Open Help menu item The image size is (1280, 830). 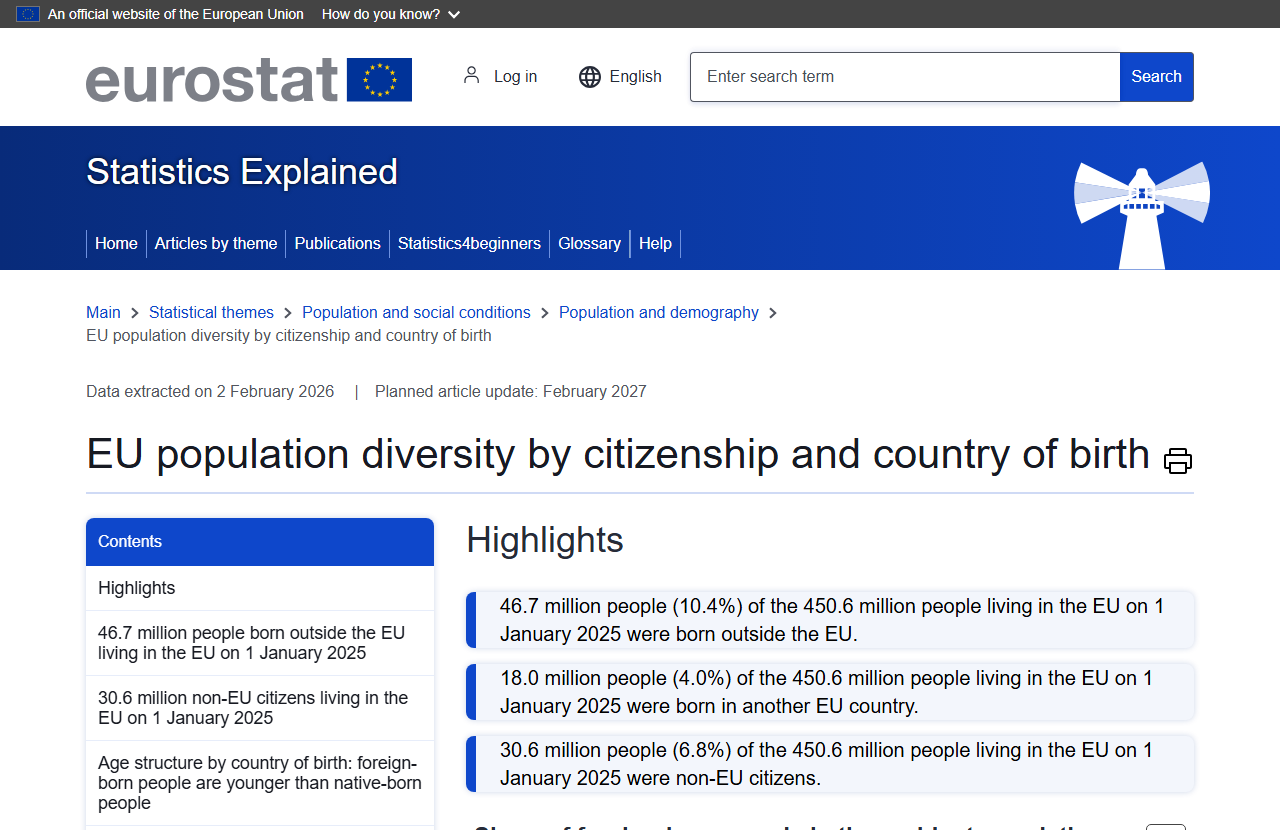click(x=655, y=244)
